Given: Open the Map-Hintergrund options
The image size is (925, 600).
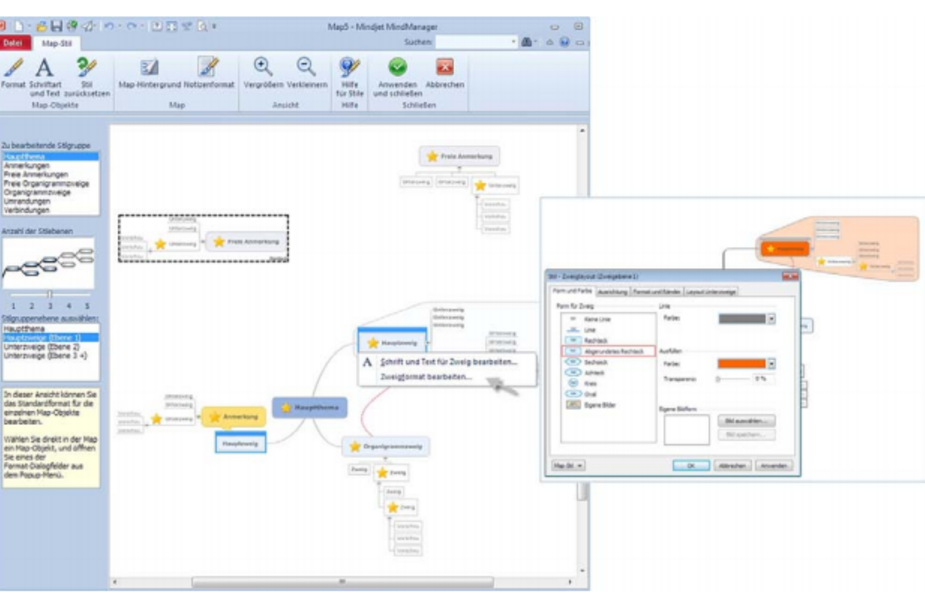Looking at the screenshot, I should coord(150,68).
